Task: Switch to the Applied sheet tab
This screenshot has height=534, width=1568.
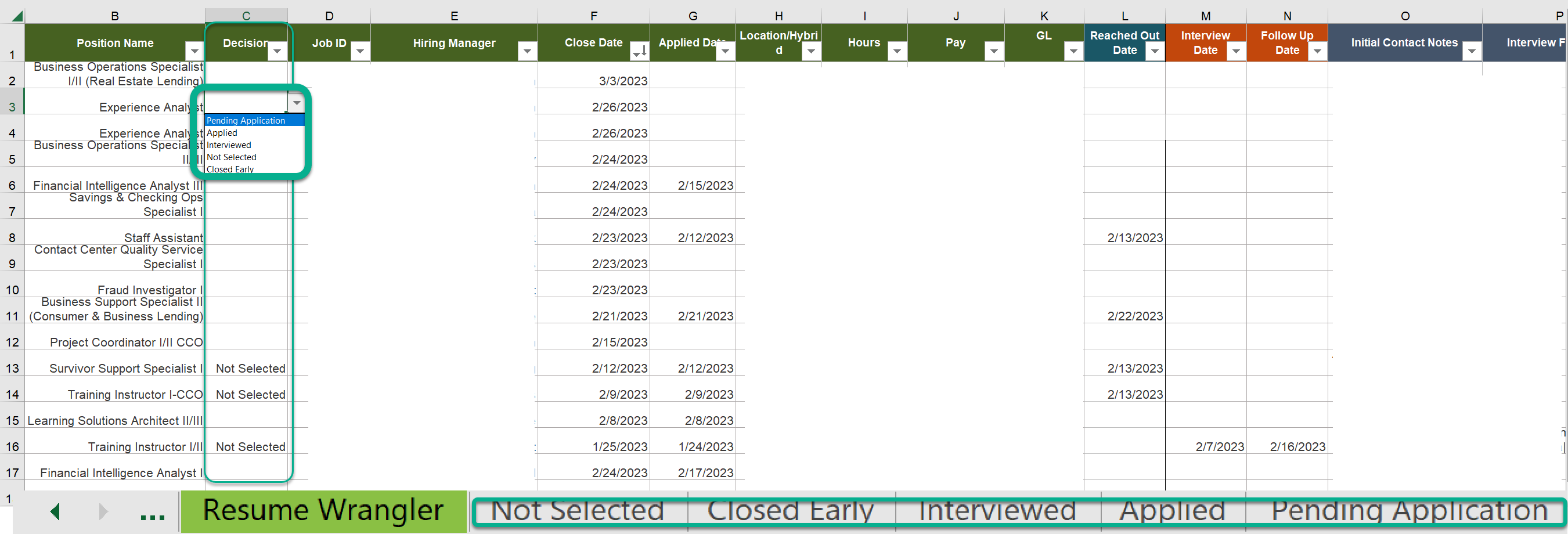Action: click(1173, 511)
